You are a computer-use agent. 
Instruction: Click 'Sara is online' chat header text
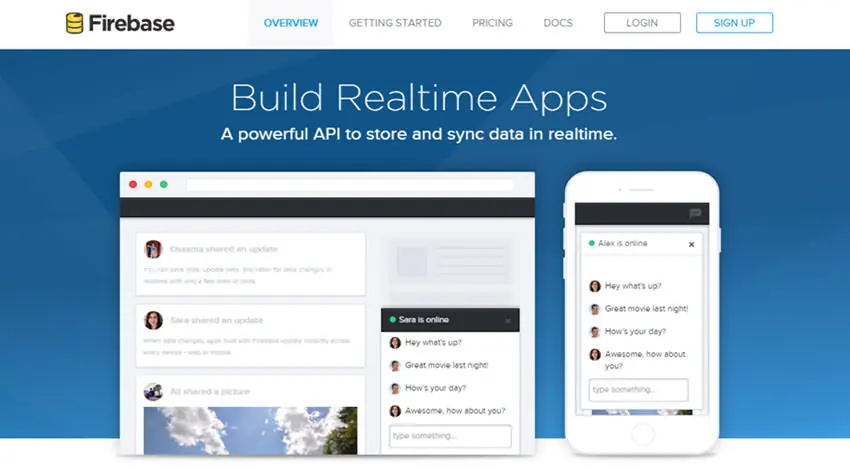pyautogui.click(x=424, y=320)
